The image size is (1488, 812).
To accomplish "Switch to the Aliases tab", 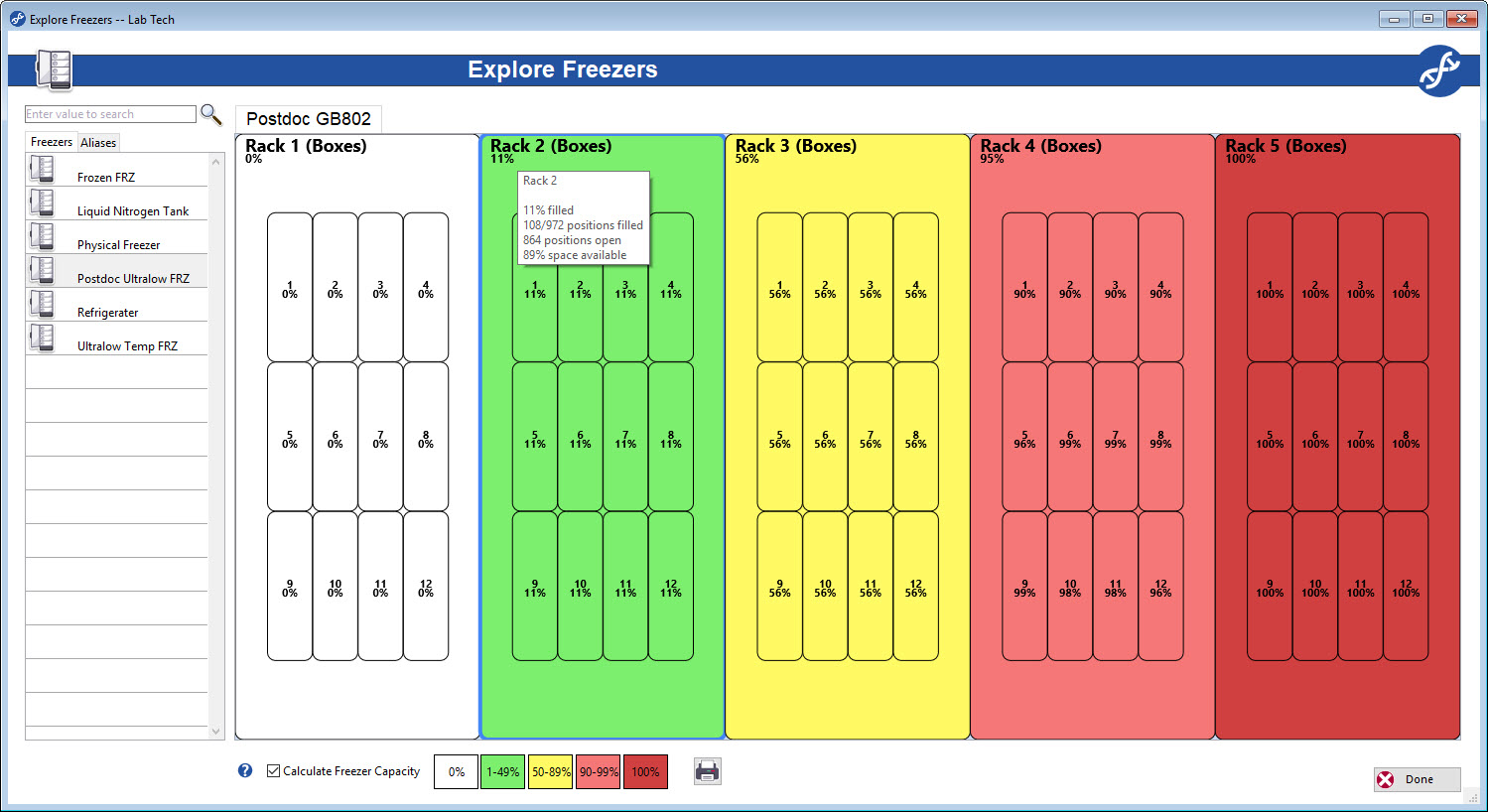I will click(98, 142).
